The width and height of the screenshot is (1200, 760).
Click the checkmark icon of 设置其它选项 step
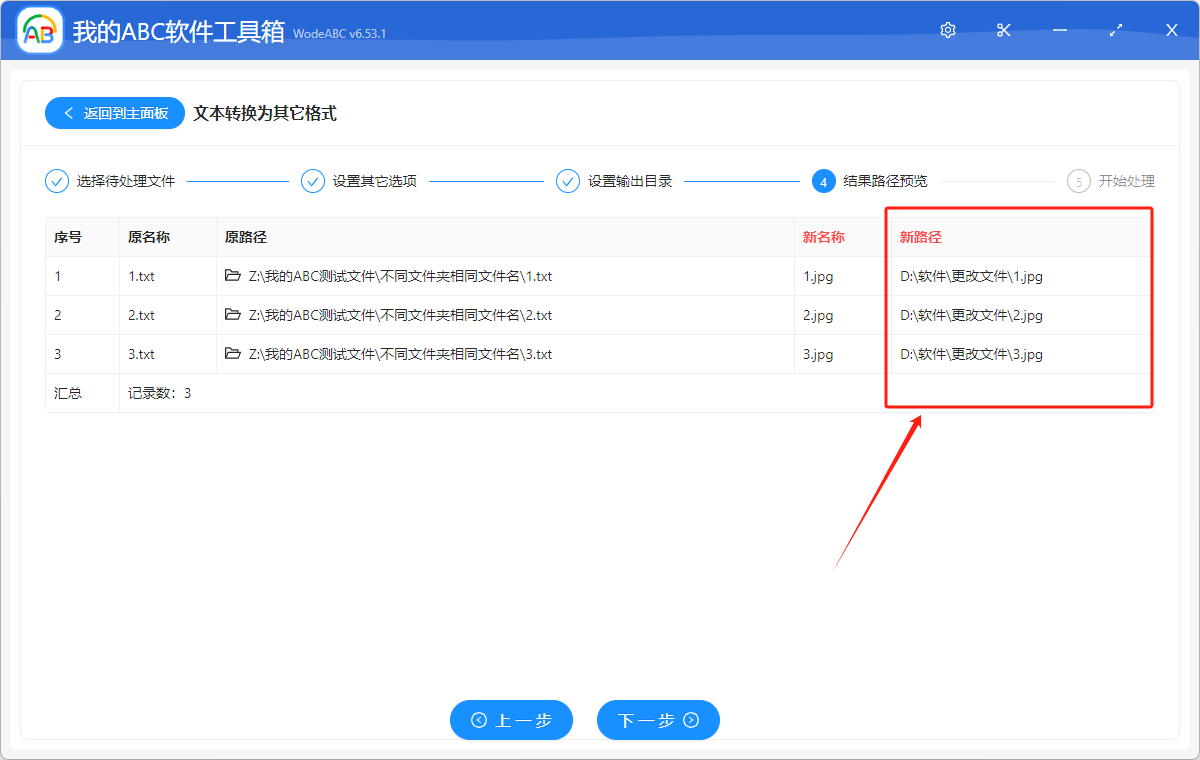(x=313, y=181)
